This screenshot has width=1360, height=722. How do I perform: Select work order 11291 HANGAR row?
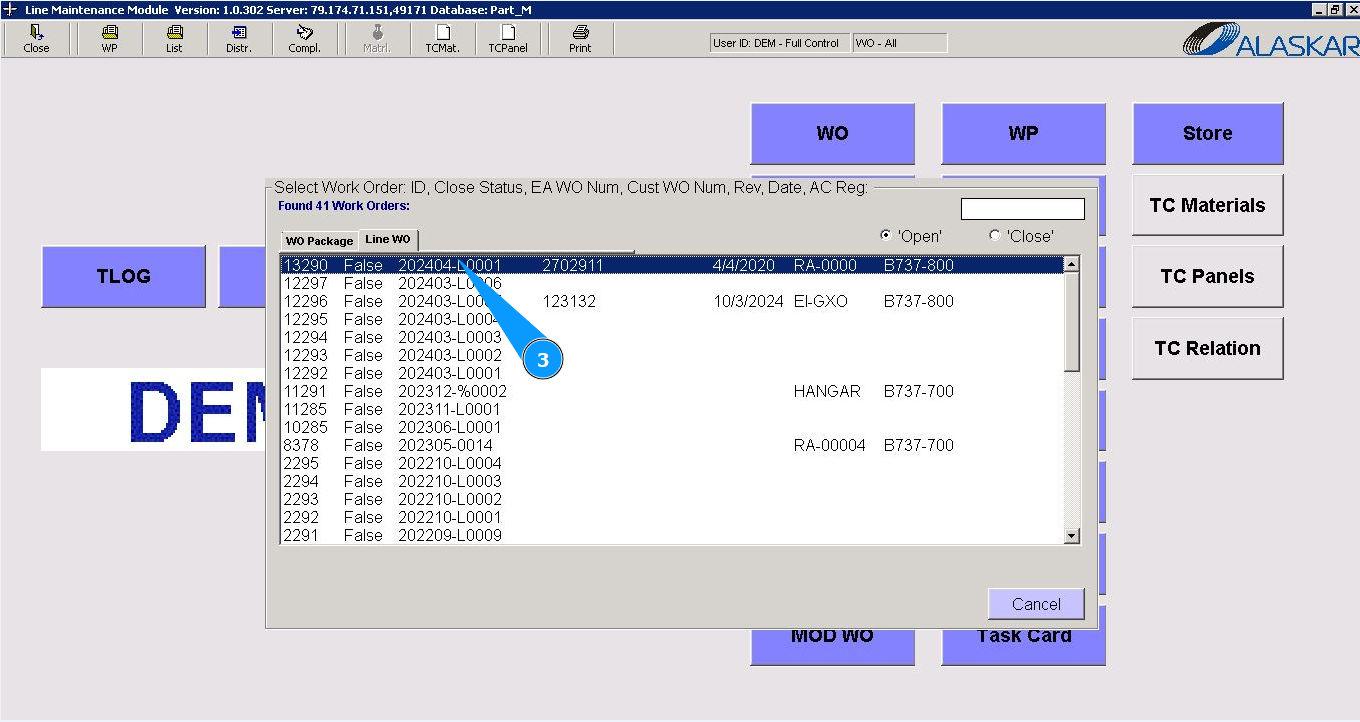671,391
